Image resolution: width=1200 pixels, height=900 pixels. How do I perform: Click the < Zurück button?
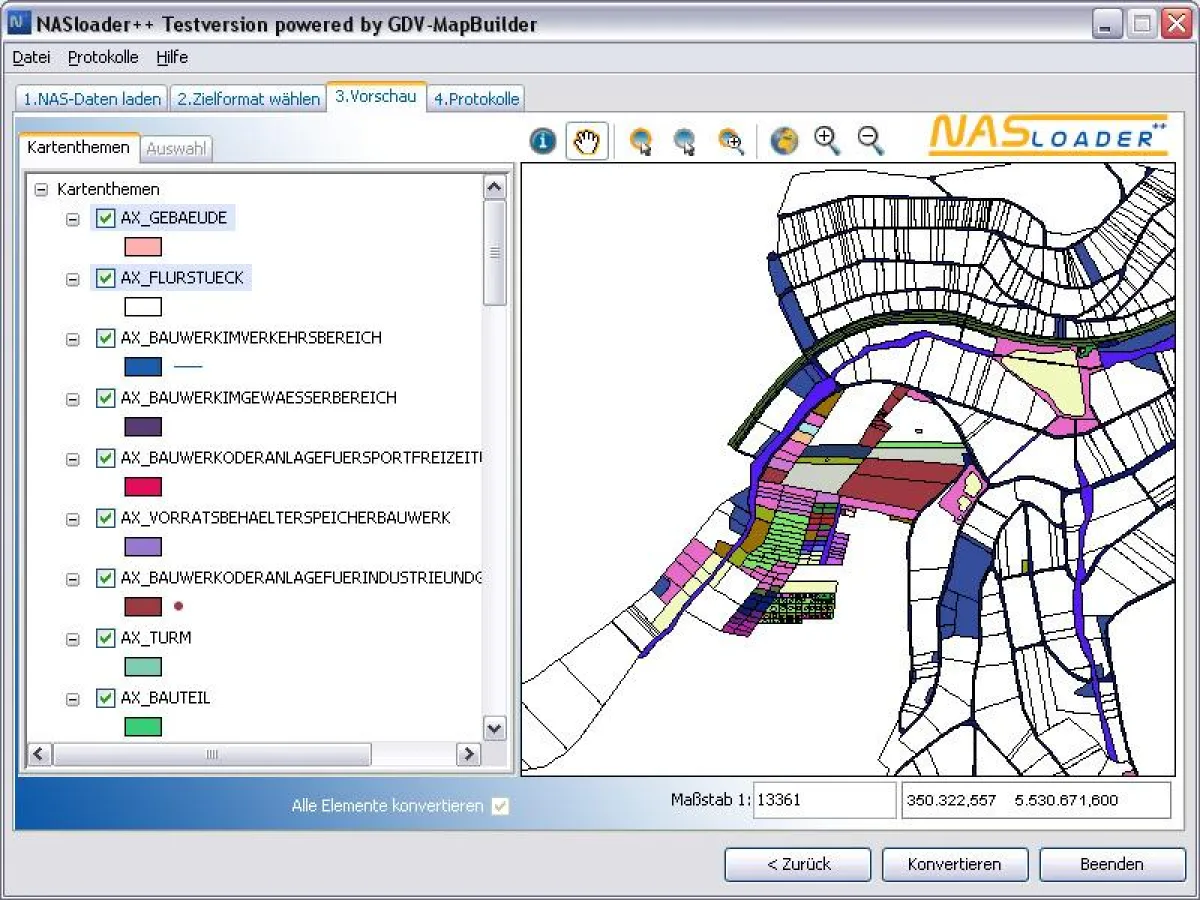click(x=798, y=864)
